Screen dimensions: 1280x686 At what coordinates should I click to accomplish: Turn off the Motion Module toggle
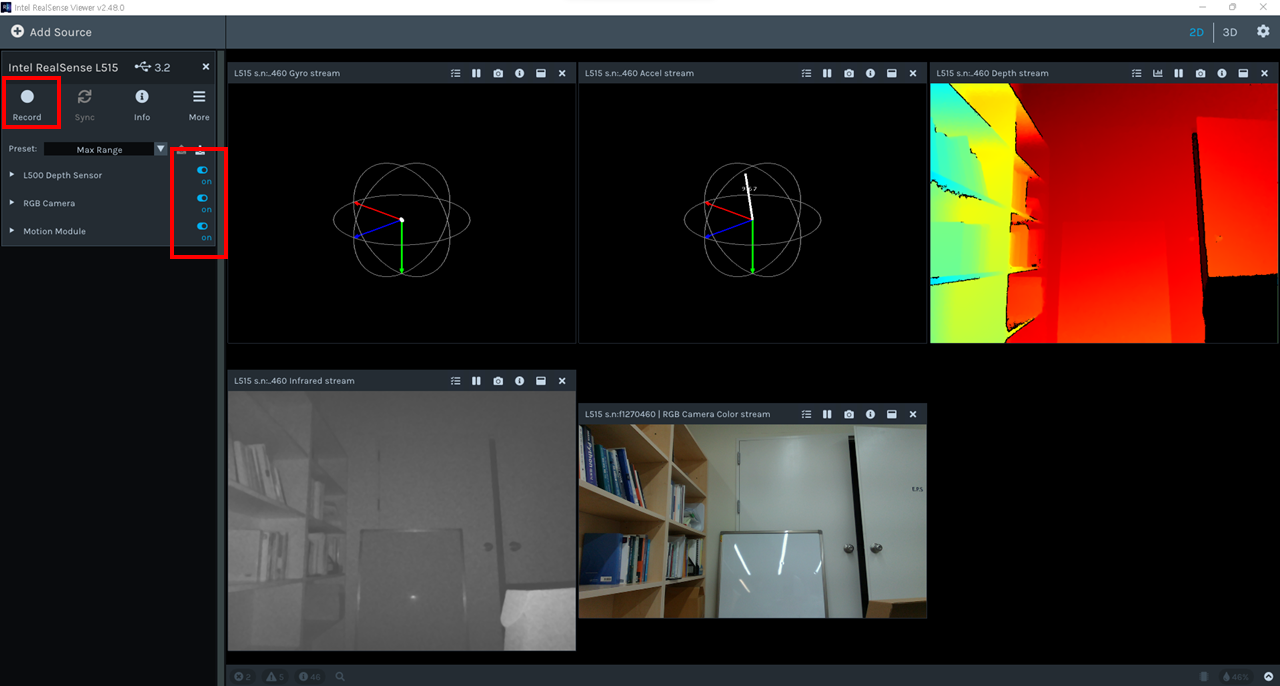203,226
